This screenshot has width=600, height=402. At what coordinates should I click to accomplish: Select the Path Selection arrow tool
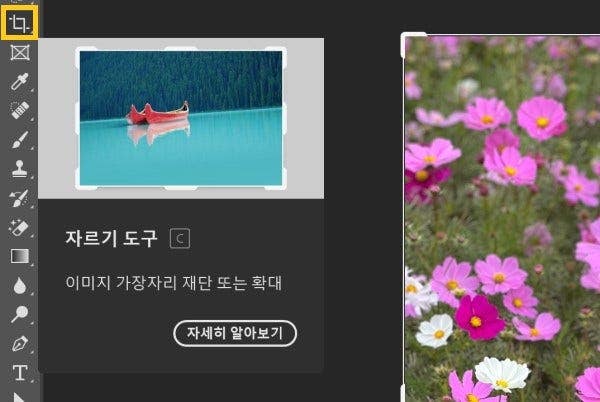[20, 397]
